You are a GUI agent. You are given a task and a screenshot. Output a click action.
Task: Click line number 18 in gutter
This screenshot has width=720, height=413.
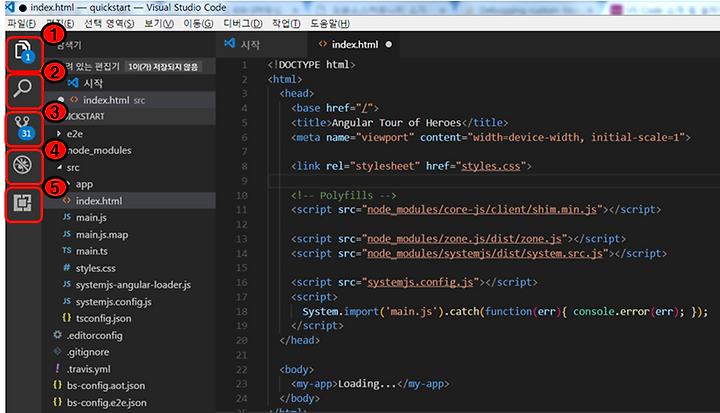coord(242,311)
